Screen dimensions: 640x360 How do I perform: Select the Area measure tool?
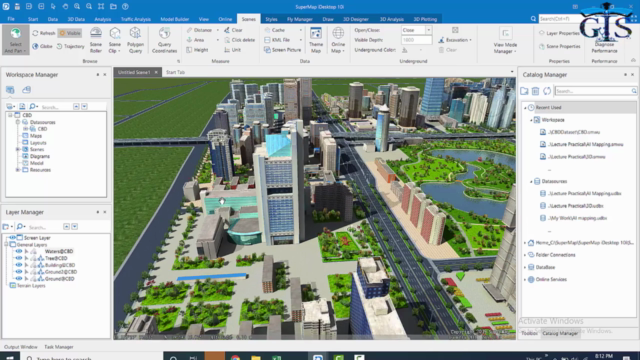click(196, 40)
